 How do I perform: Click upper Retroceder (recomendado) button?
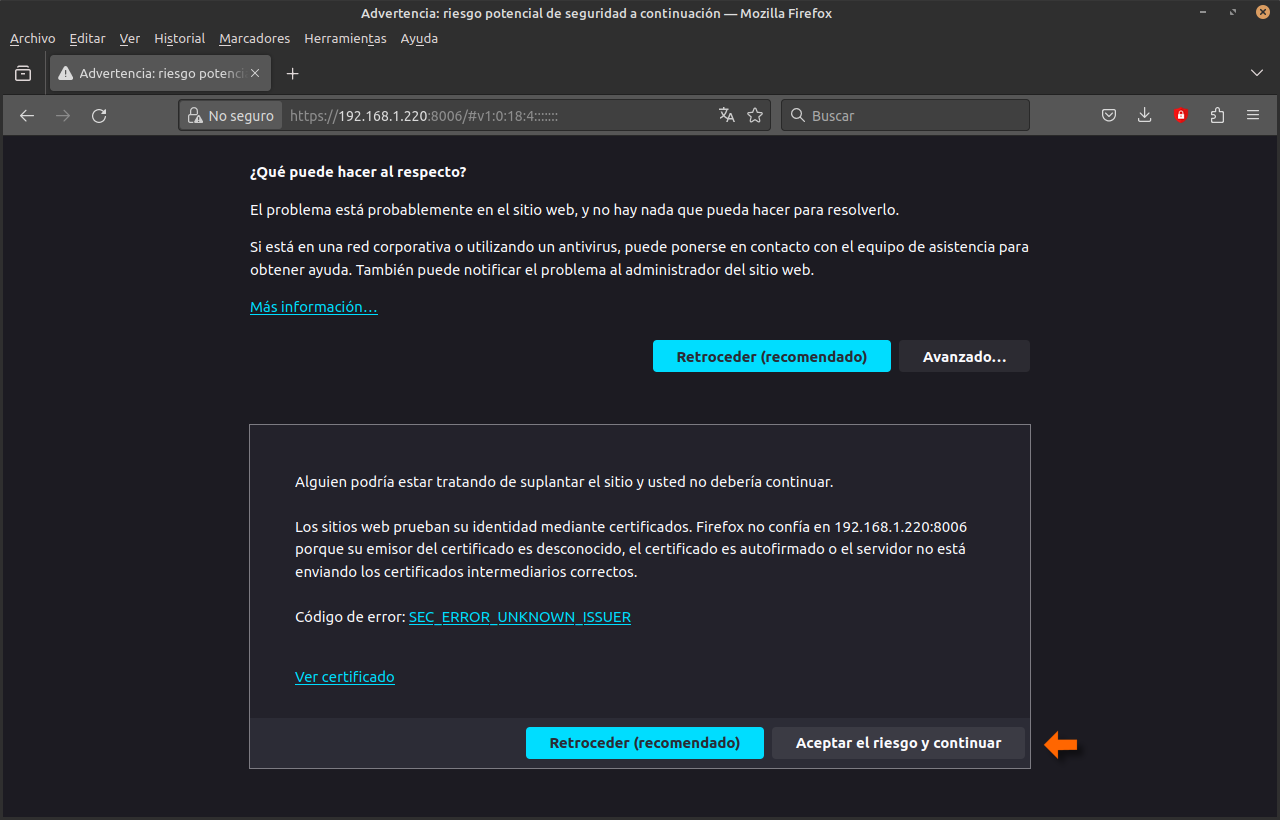(x=771, y=356)
